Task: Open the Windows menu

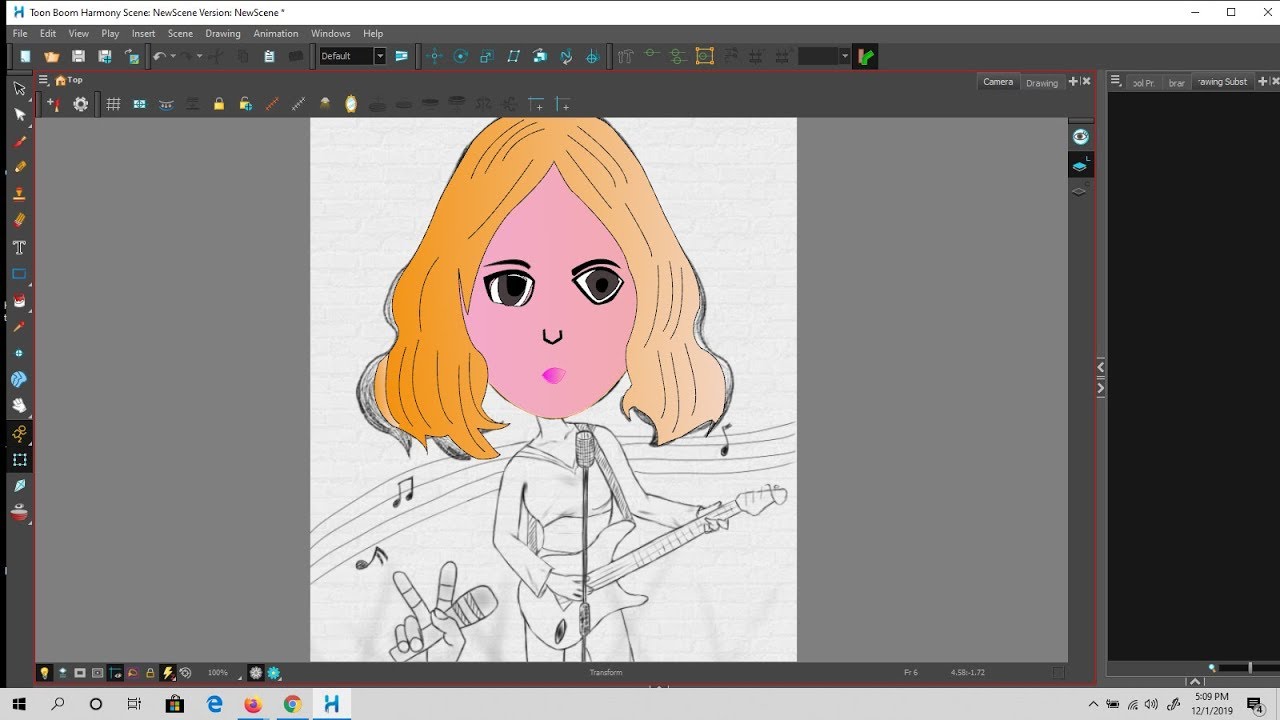Action: (331, 33)
